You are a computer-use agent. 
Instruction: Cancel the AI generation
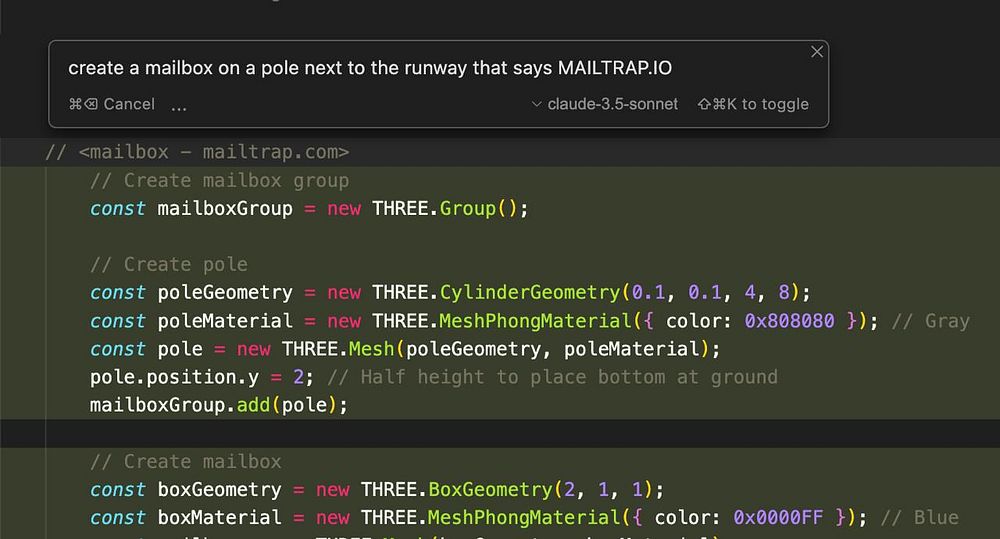112,104
